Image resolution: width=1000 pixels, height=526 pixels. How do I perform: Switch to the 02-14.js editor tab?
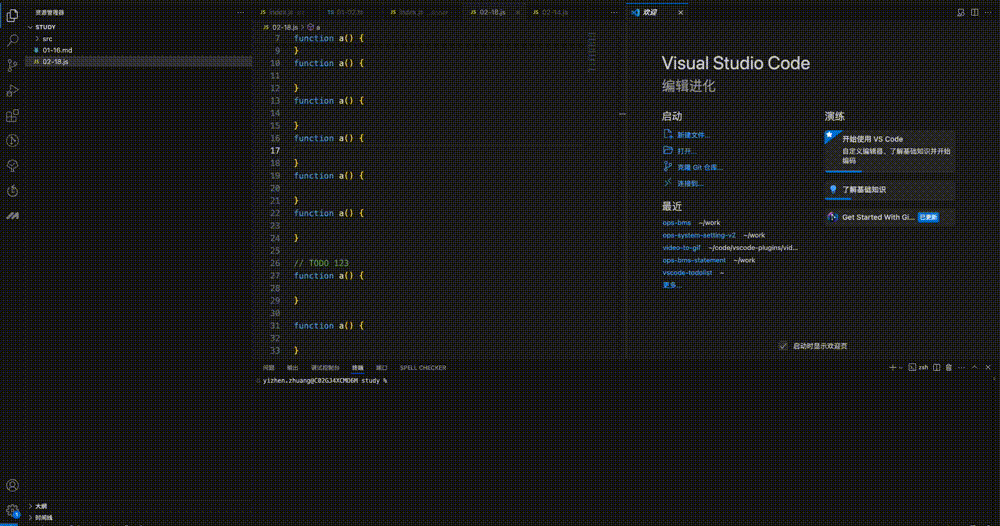click(x=554, y=12)
